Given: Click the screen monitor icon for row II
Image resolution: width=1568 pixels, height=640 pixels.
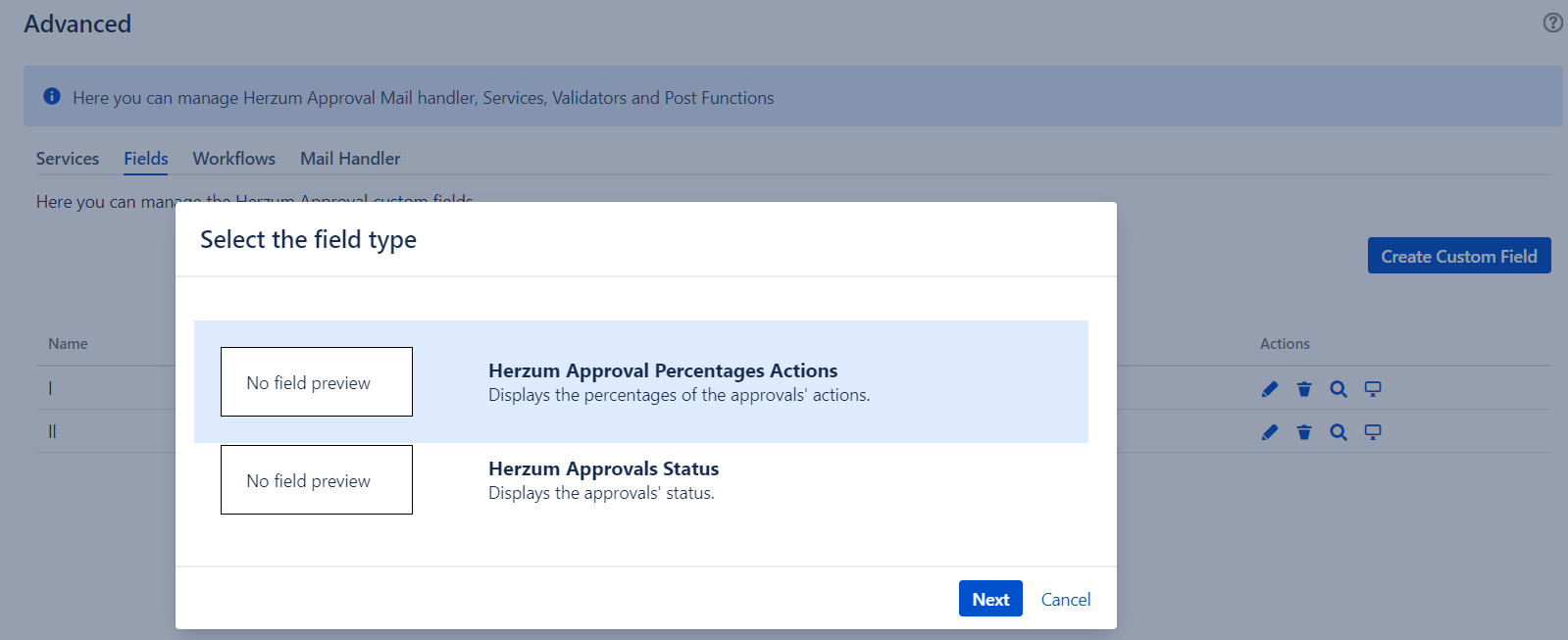Looking at the screenshot, I should (1373, 432).
